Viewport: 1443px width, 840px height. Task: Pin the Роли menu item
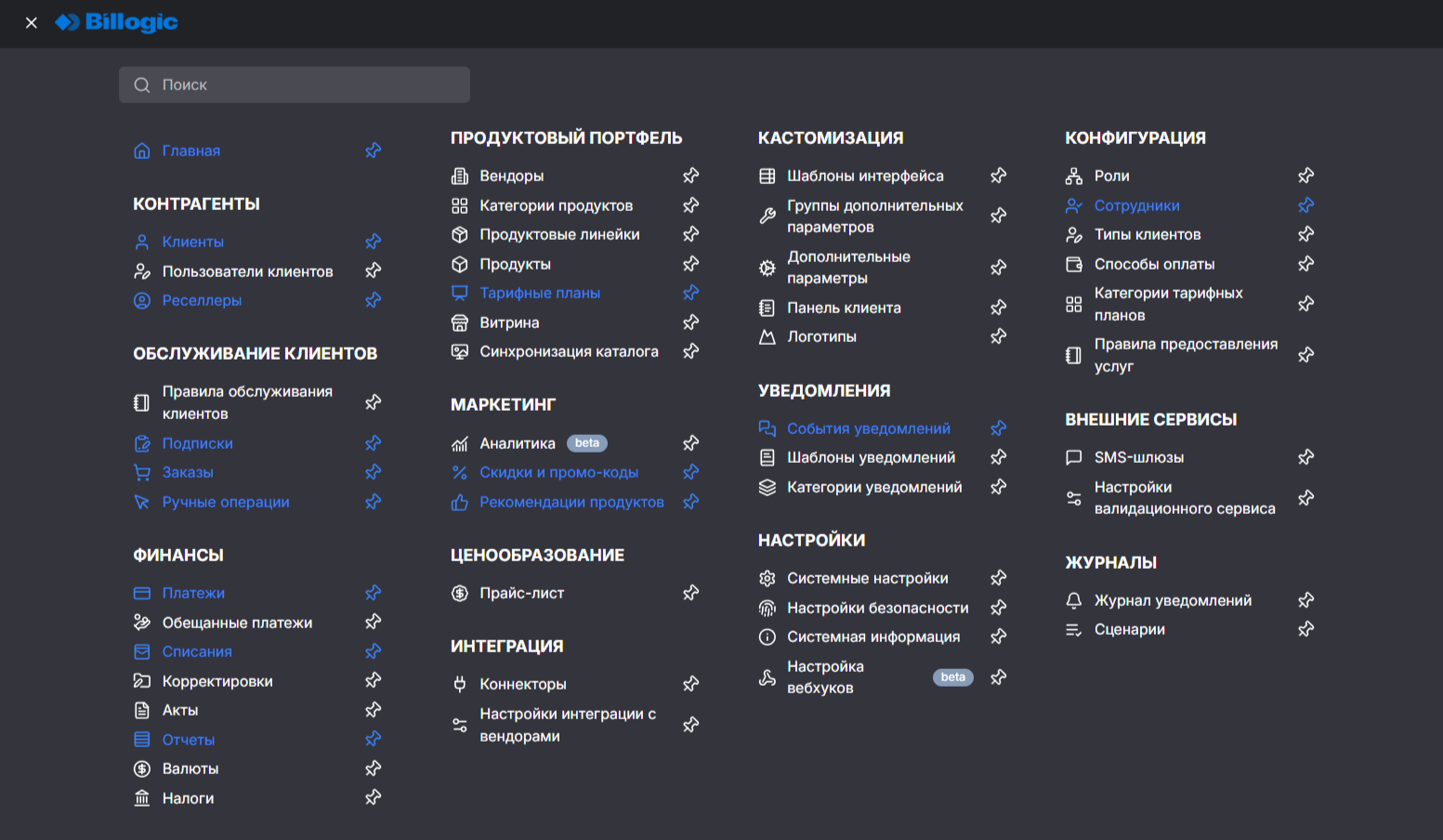(x=1305, y=176)
